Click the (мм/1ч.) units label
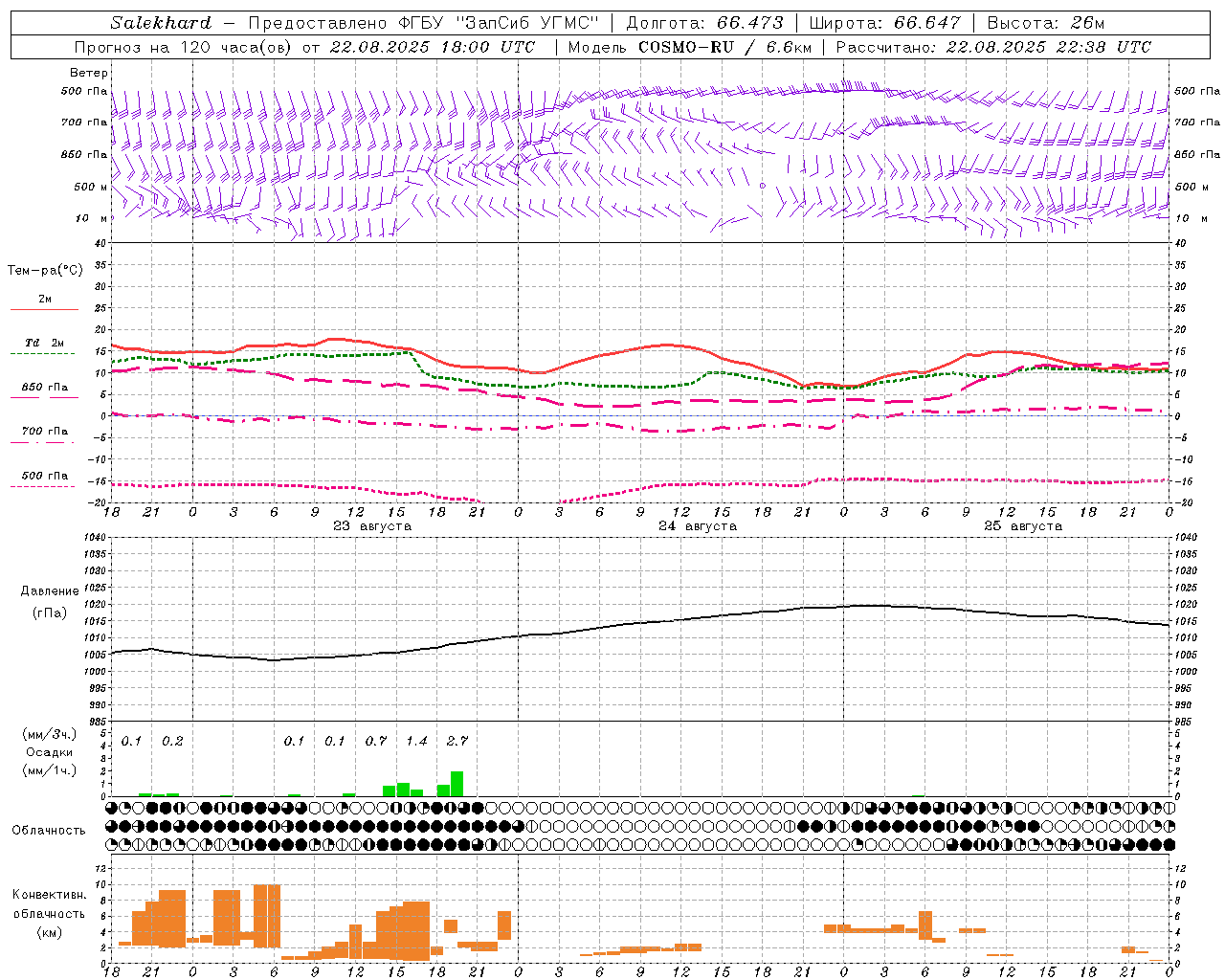The width and height of the screenshot is (1225, 980). point(50,770)
